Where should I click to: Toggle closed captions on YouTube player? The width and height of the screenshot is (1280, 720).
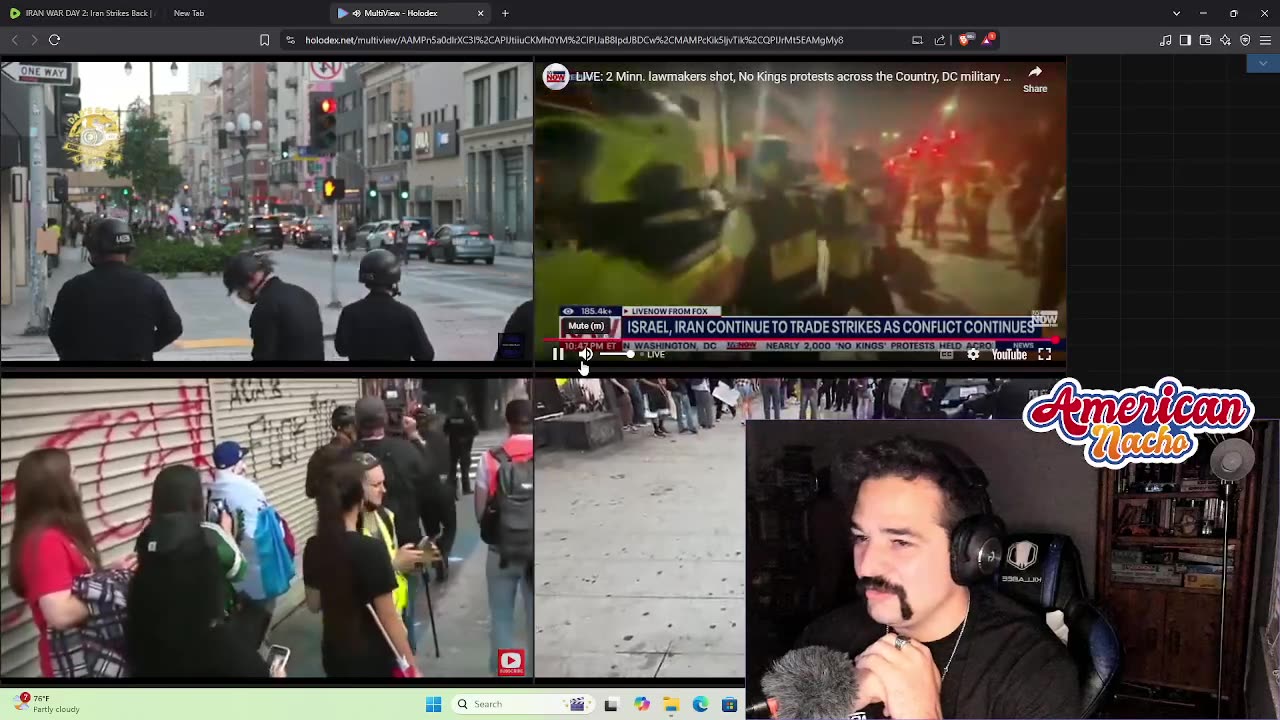[946, 354]
